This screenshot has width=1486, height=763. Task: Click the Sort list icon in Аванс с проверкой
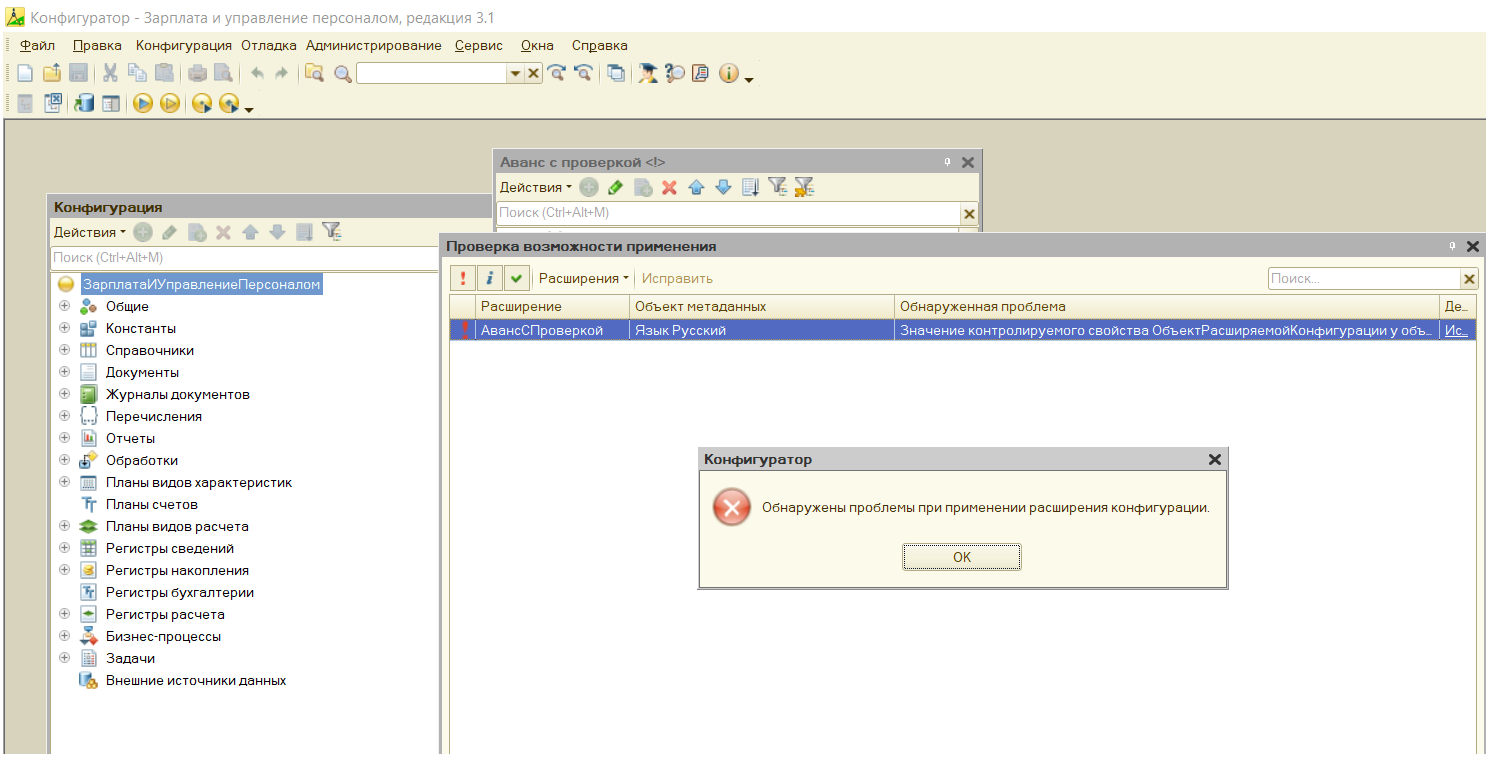click(x=750, y=187)
